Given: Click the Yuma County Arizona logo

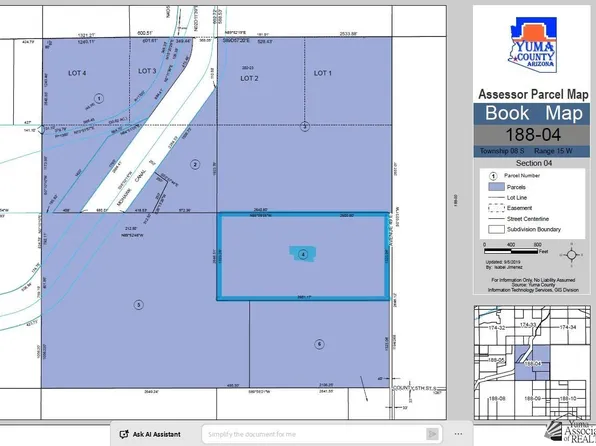Looking at the screenshot, I should (x=533, y=44).
